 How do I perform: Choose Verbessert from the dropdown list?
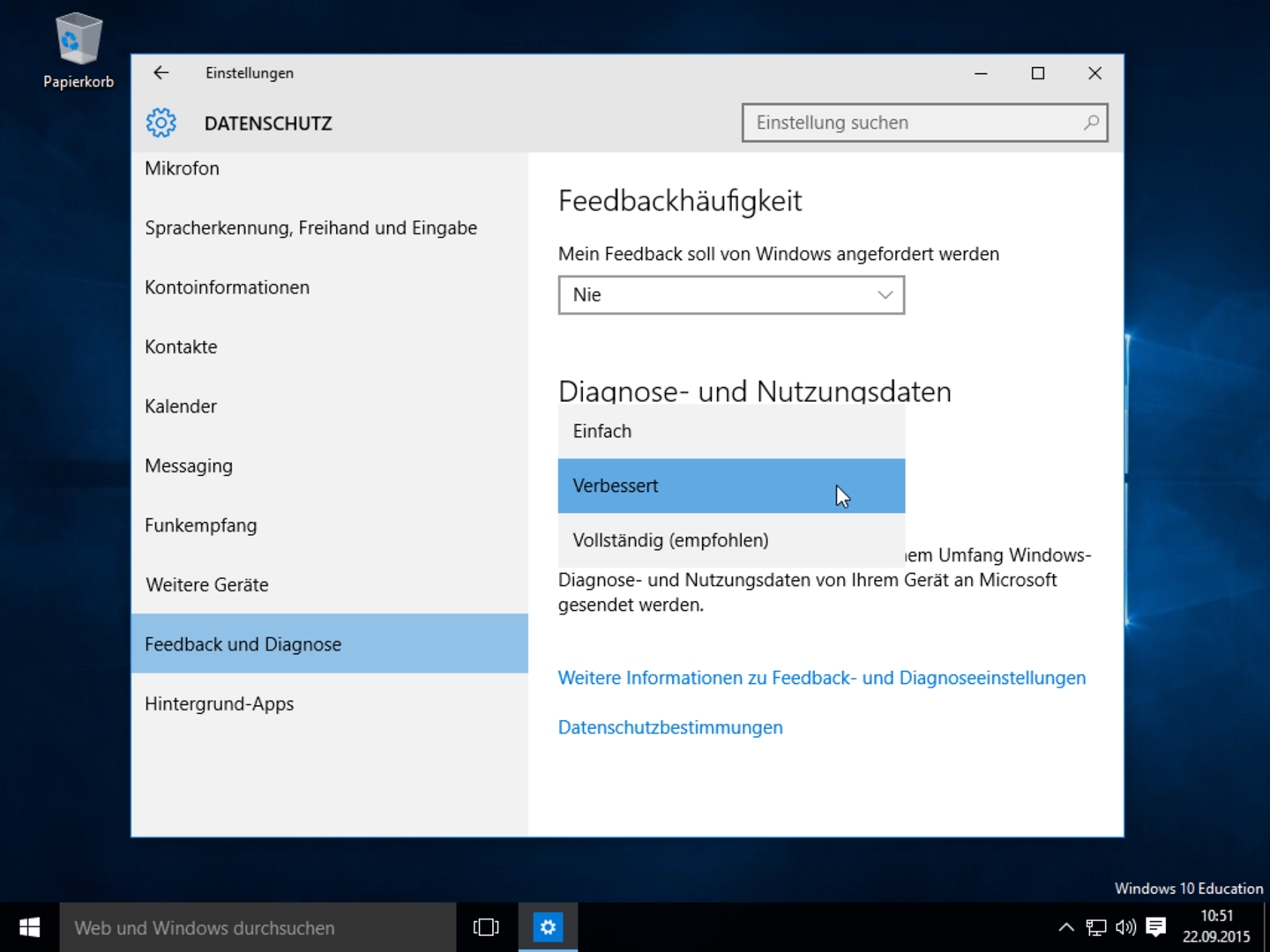pyautogui.click(x=731, y=486)
